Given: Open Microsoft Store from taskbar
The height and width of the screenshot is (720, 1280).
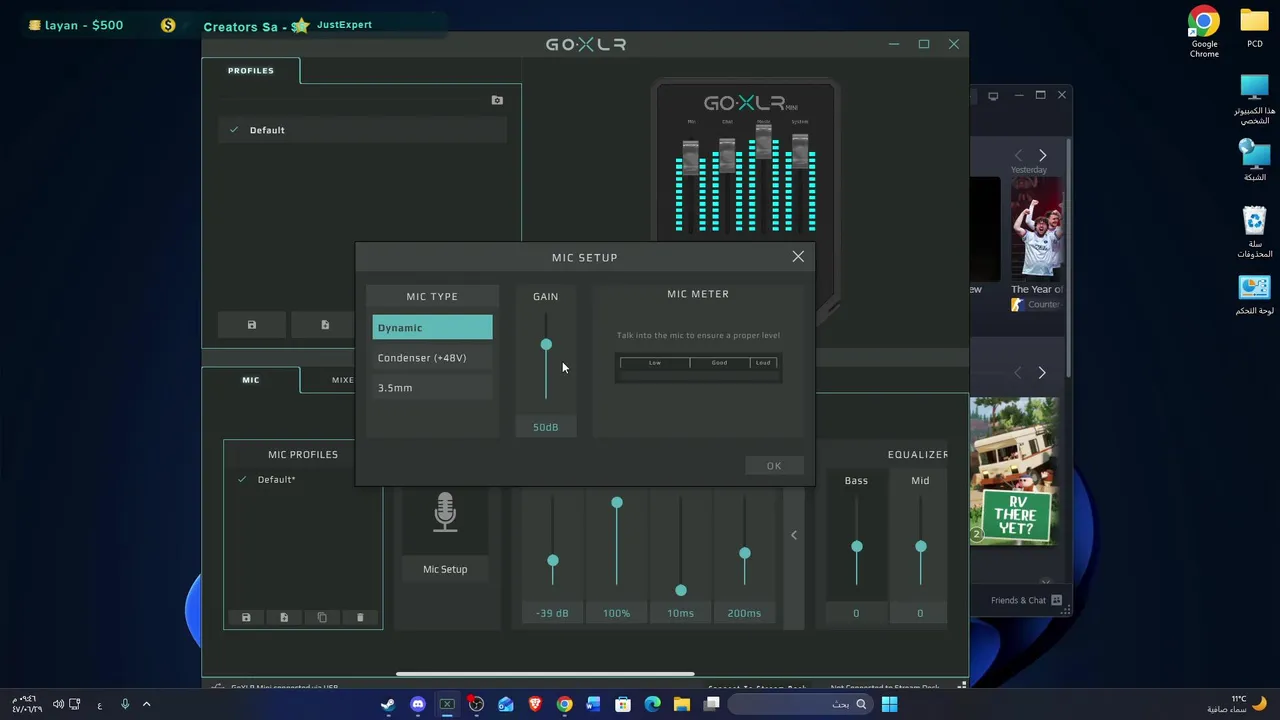Looking at the screenshot, I should 623,704.
